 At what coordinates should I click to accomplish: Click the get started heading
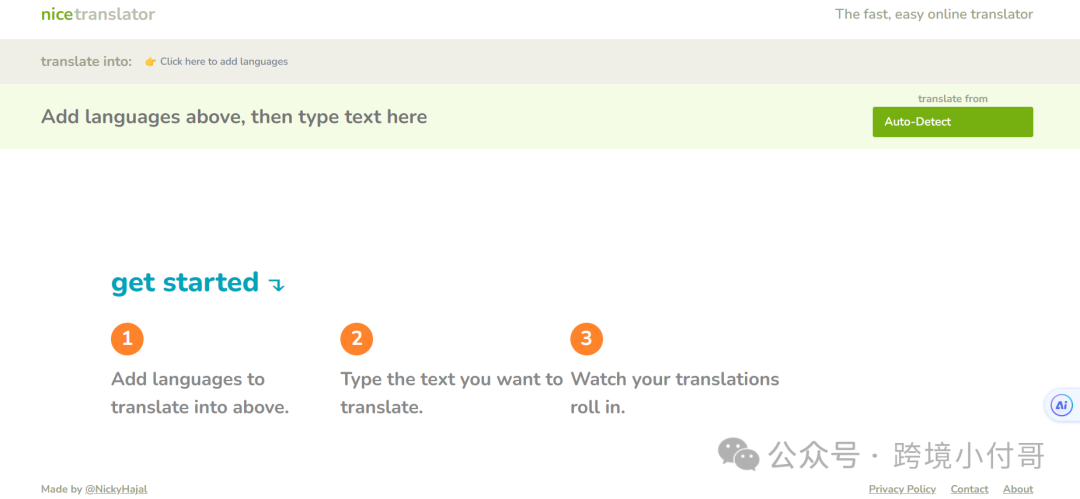point(185,283)
